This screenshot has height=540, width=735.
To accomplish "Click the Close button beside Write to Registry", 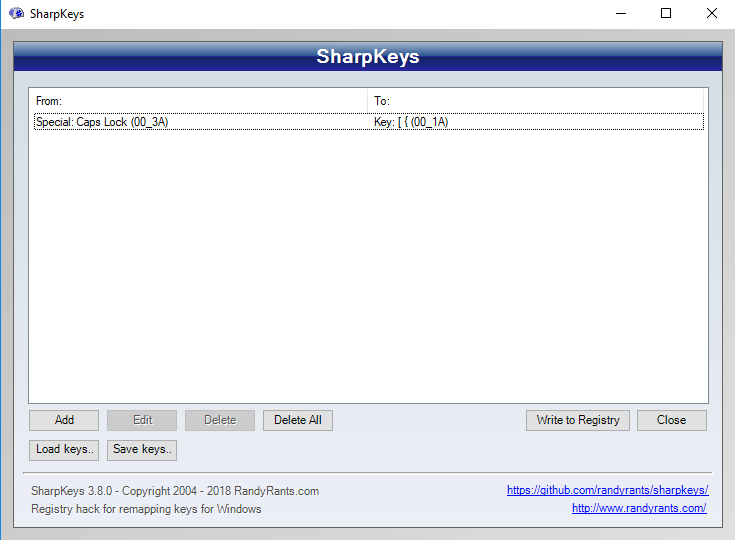I will (671, 420).
